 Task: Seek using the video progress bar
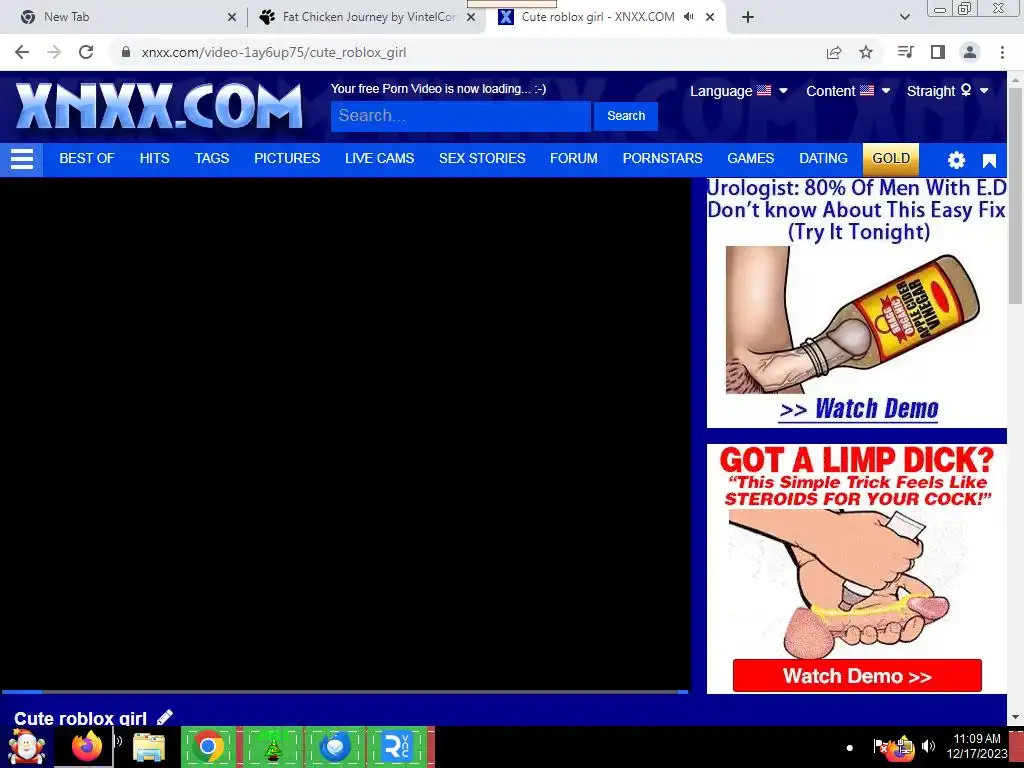(x=345, y=692)
